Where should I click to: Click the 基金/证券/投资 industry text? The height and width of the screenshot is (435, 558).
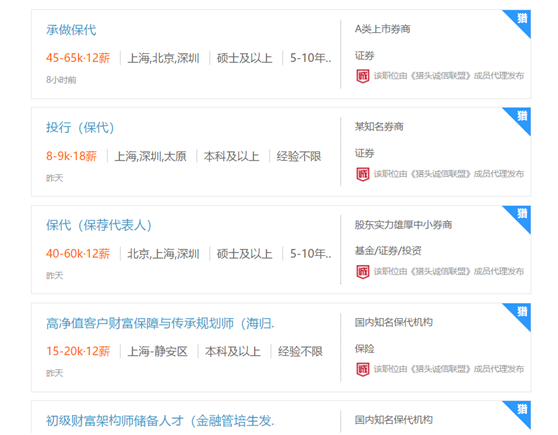point(388,251)
